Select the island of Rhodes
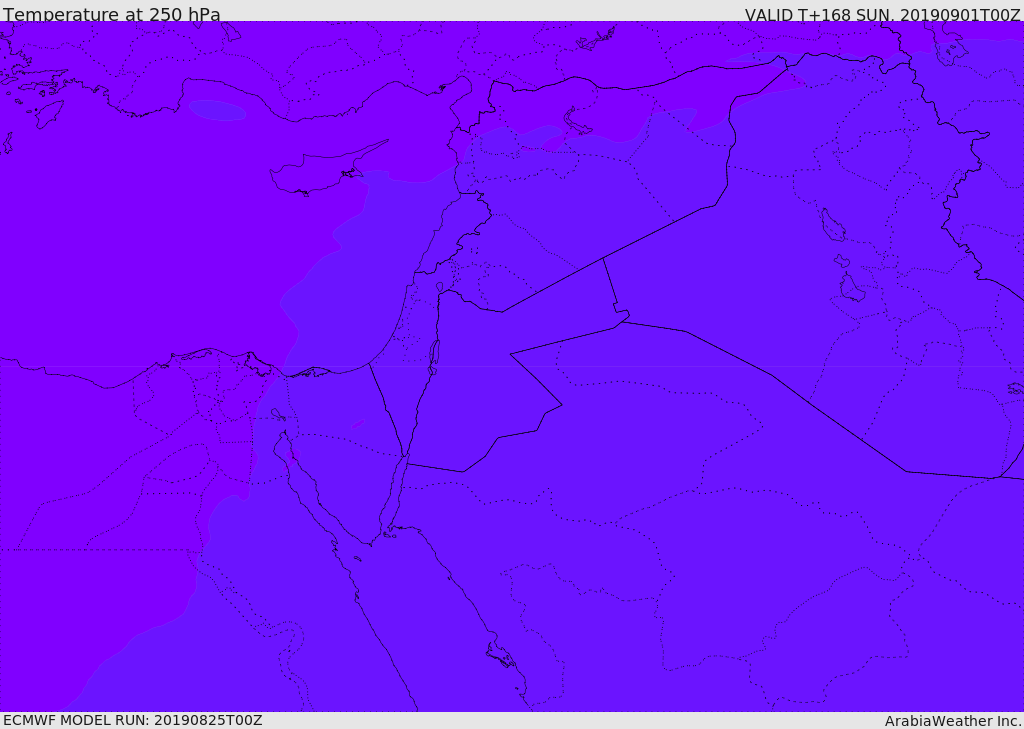The height and width of the screenshot is (729, 1024). click(48, 114)
